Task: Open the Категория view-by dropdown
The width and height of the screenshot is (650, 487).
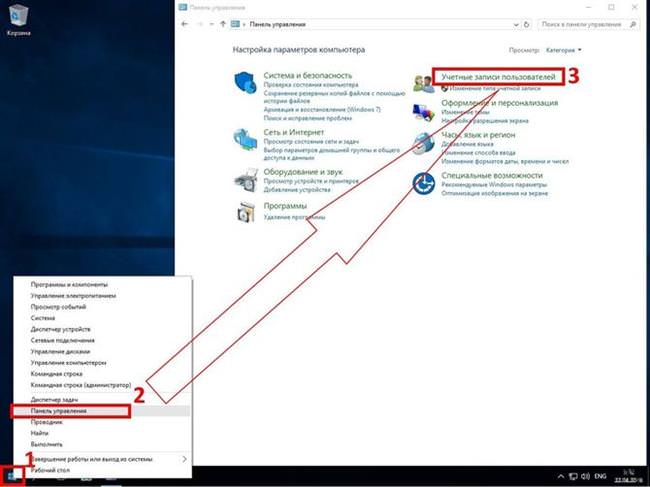Action: click(564, 50)
